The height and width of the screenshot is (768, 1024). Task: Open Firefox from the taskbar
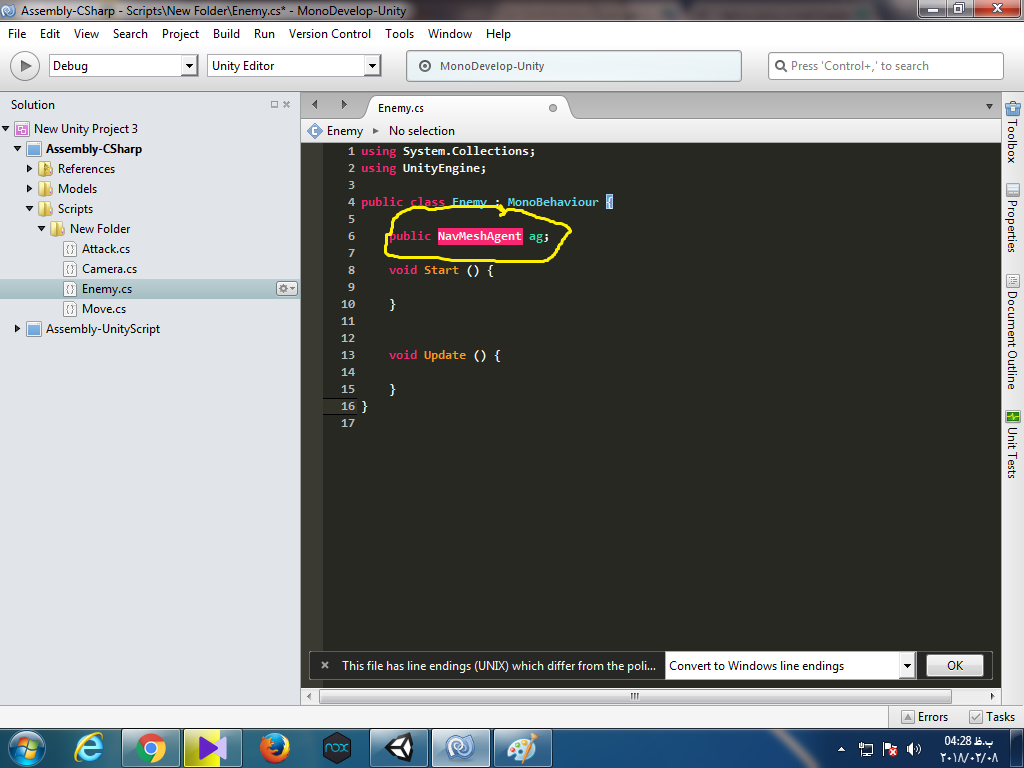(x=275, y=748)
